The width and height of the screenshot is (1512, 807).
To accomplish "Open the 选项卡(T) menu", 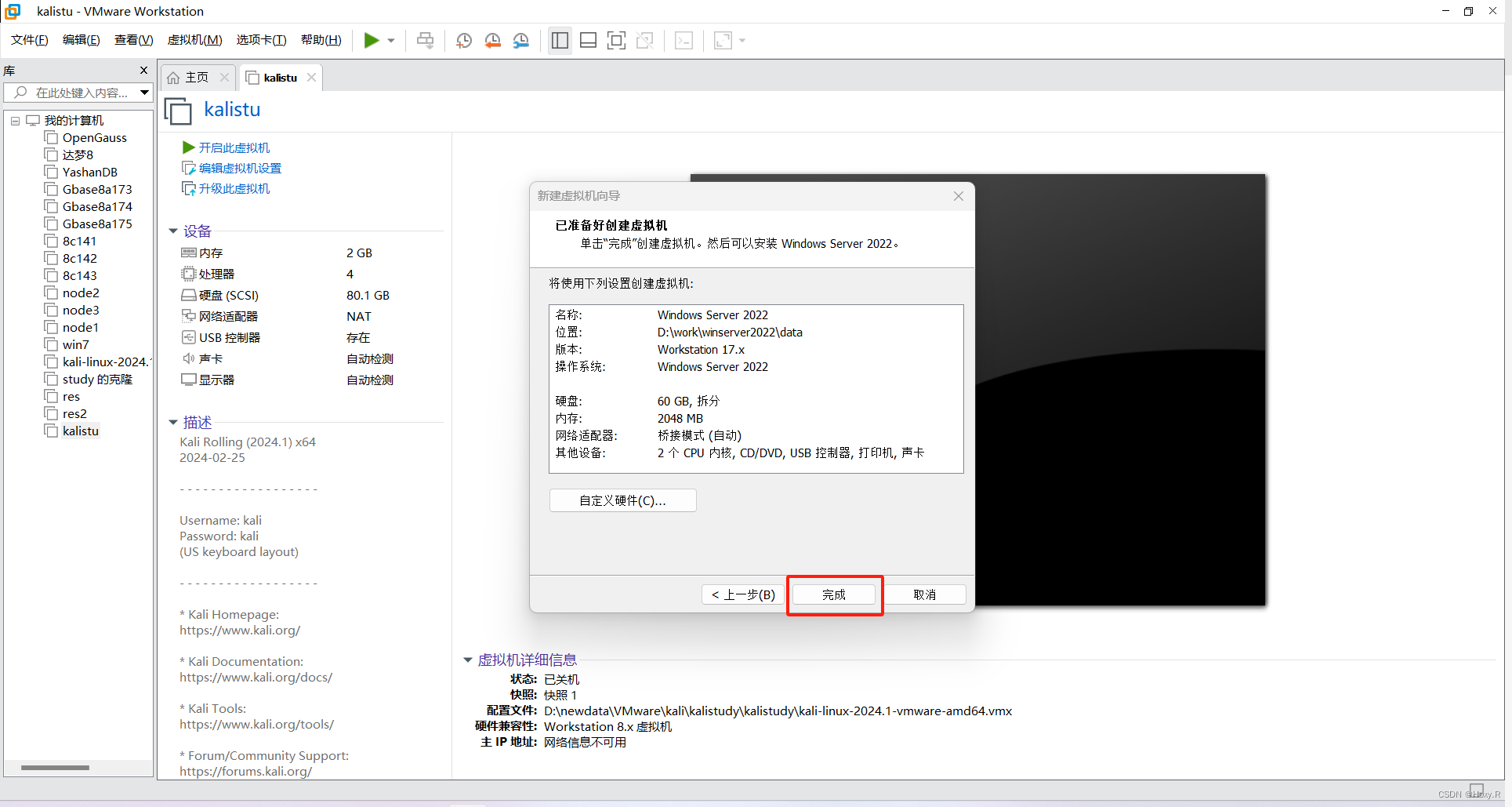I will (x=262, y=40).
